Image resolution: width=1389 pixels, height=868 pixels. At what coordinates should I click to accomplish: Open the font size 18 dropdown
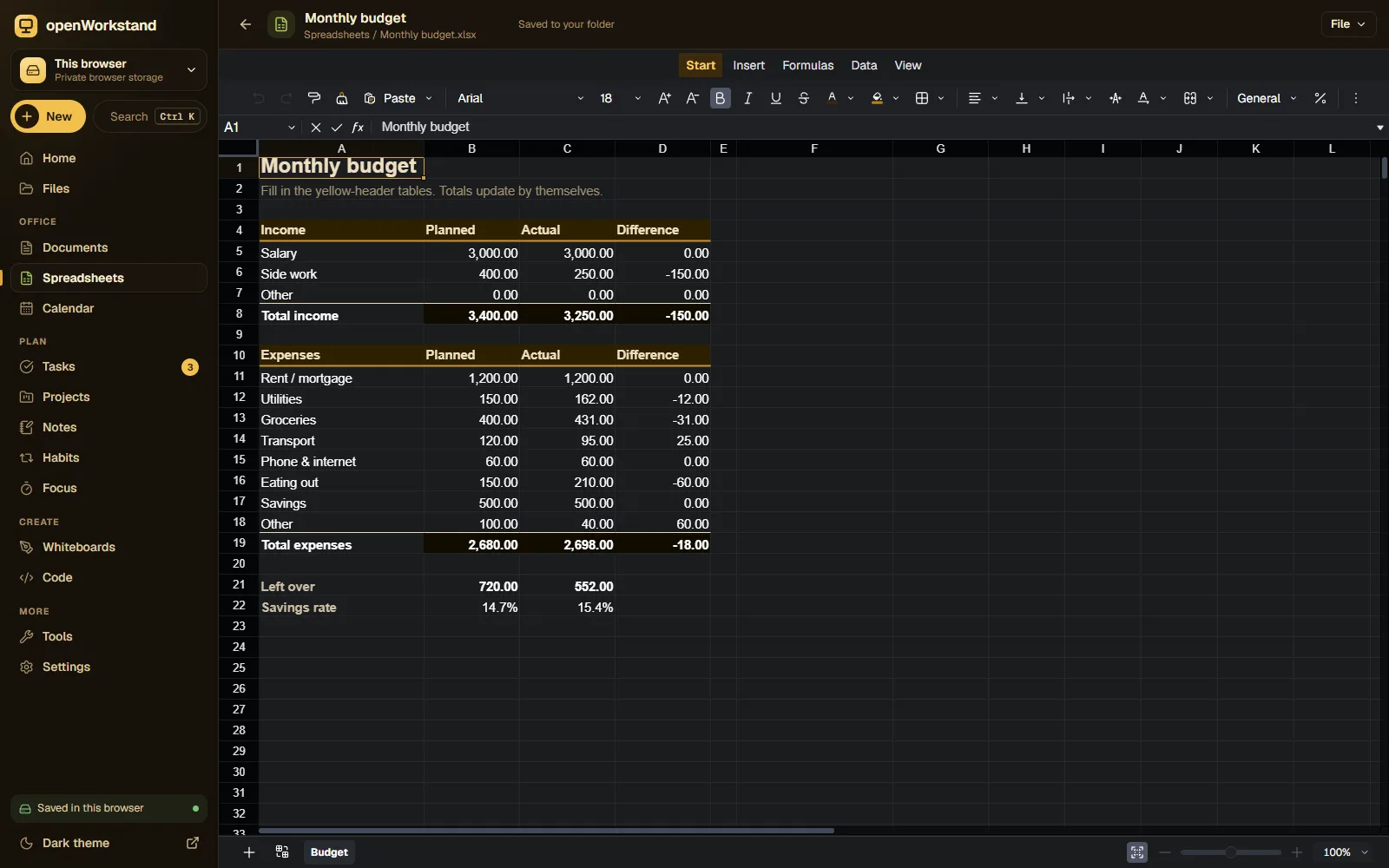tap(620, 98)
